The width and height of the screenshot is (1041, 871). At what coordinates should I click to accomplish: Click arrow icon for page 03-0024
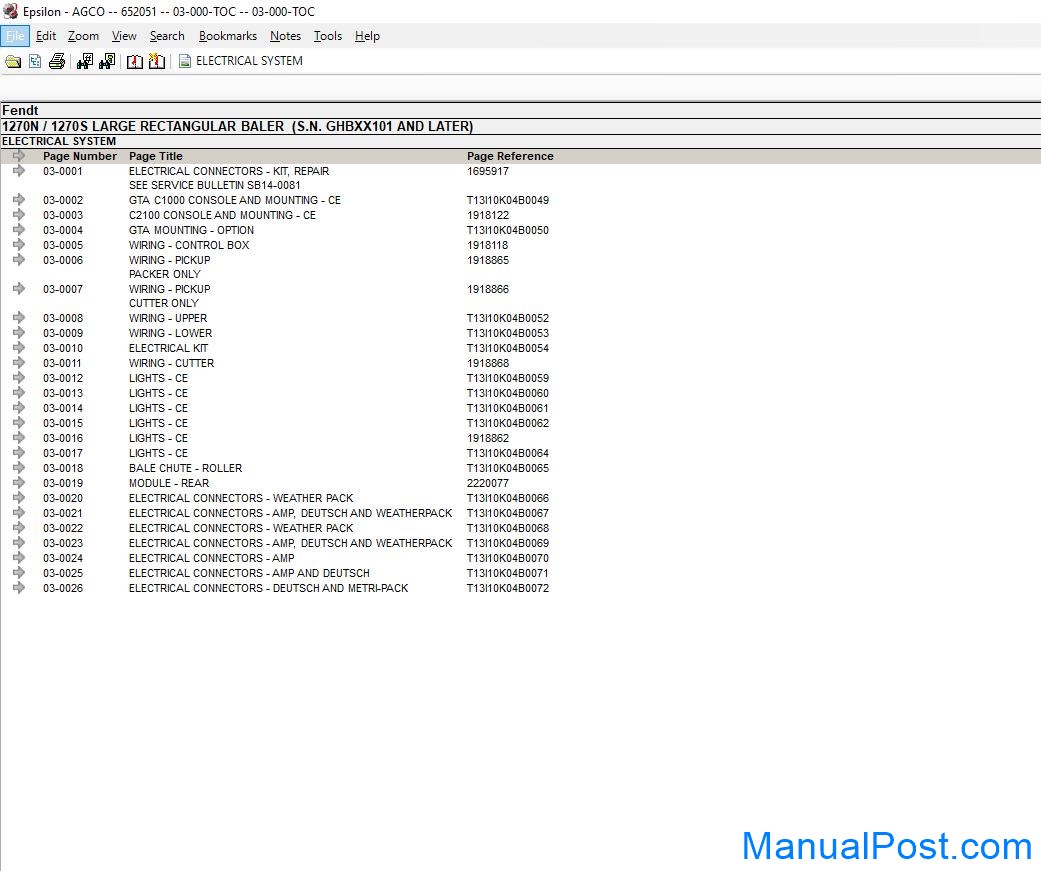coord(19,558)
